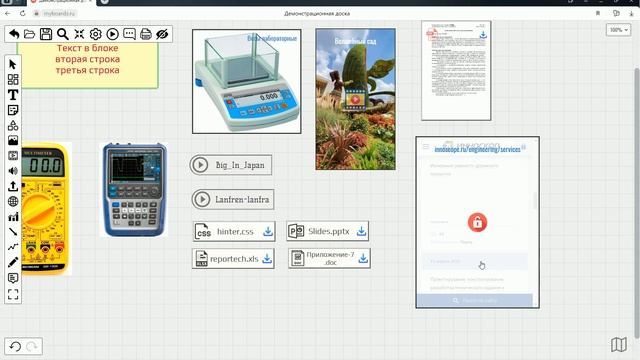Click the reportech.xls file name
The height and width of the screenshot is (360, 640).
pos(234,259)
